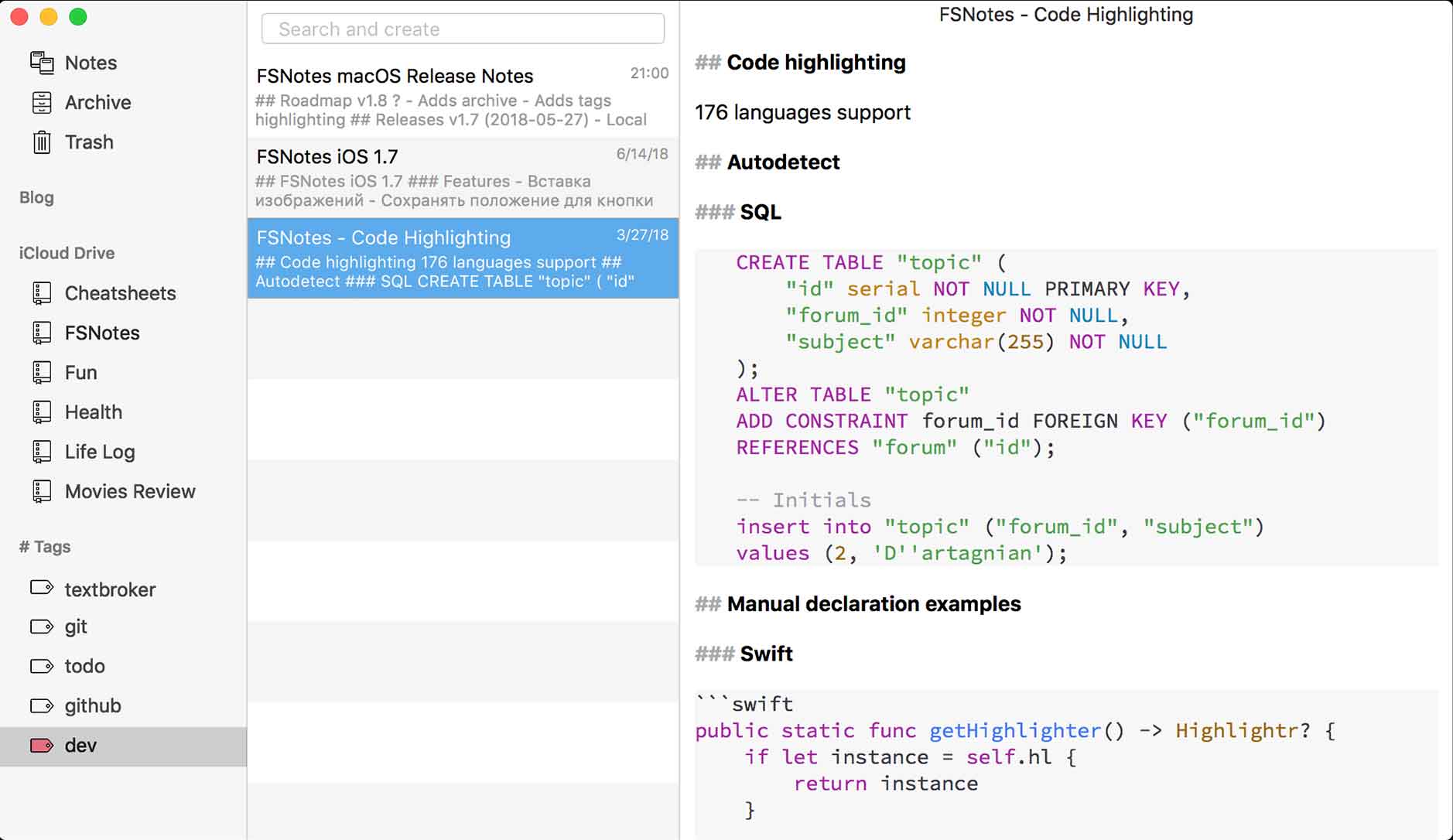
Task: Open the Life Log folder
Action: pyautogui.click(x=100, y=452)
